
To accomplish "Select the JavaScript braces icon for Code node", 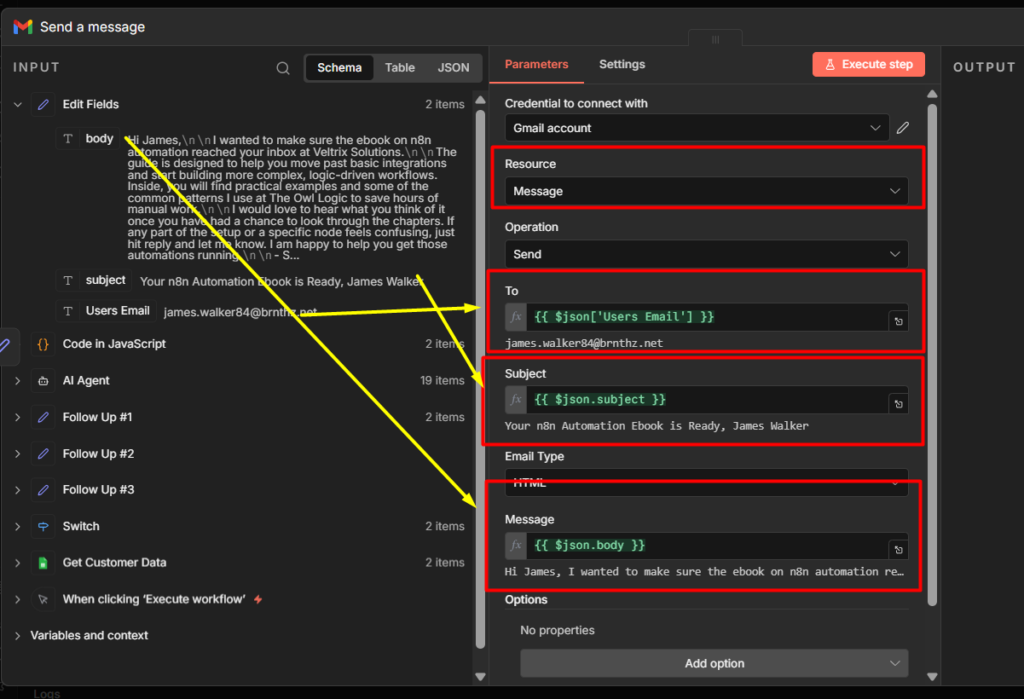I will [x=42, y=343].
